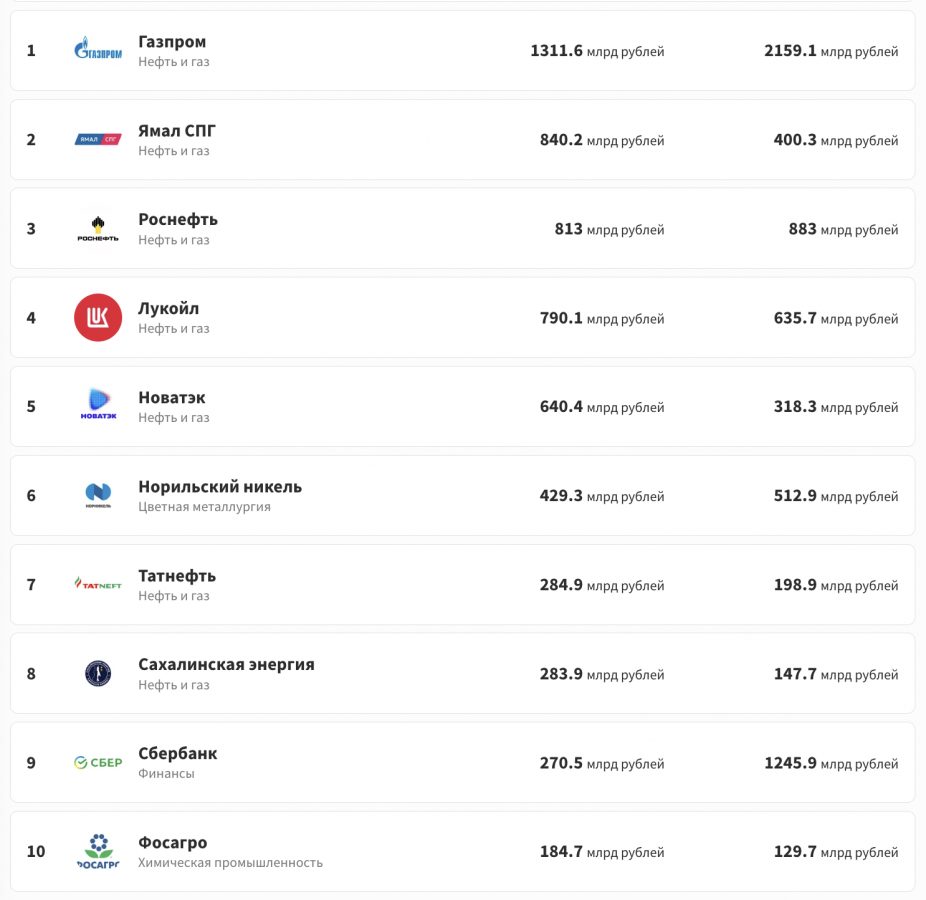Click the Yamal SPG logo icon
Screen dimensions: 926x900
pyautogui.click(x=98, y=139)
